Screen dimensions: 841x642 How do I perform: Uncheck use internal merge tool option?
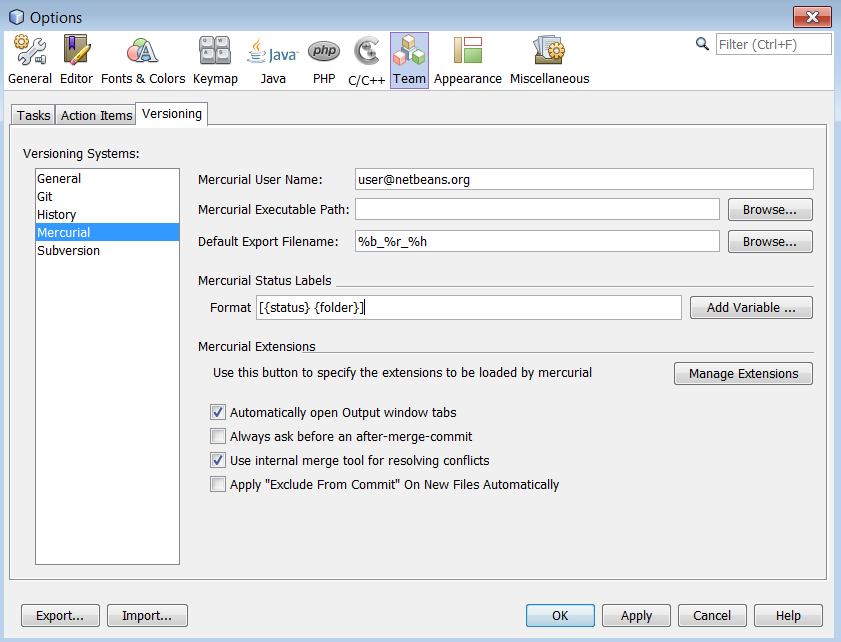(218, 460)
